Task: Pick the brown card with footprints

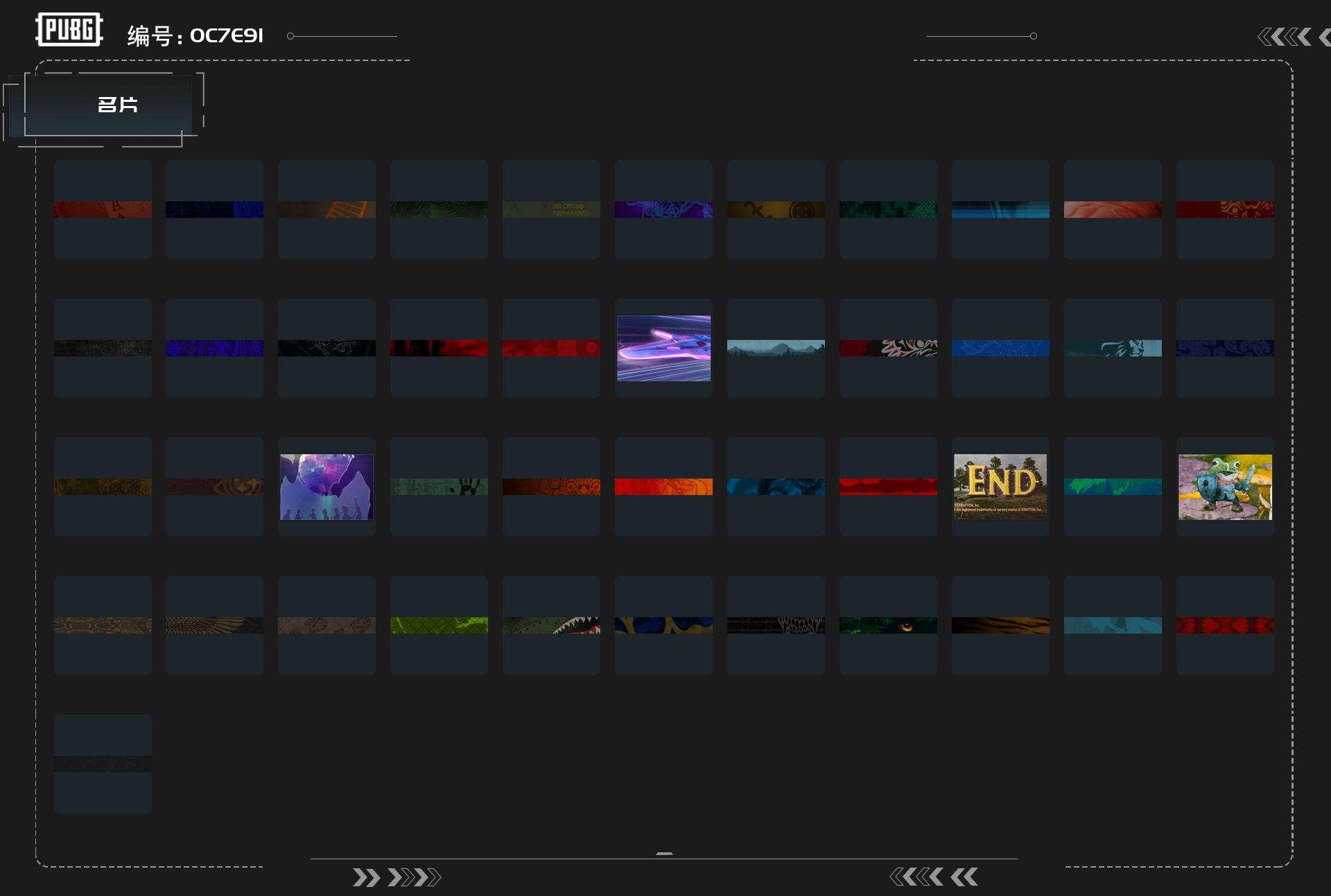Action: pos(327,625)
